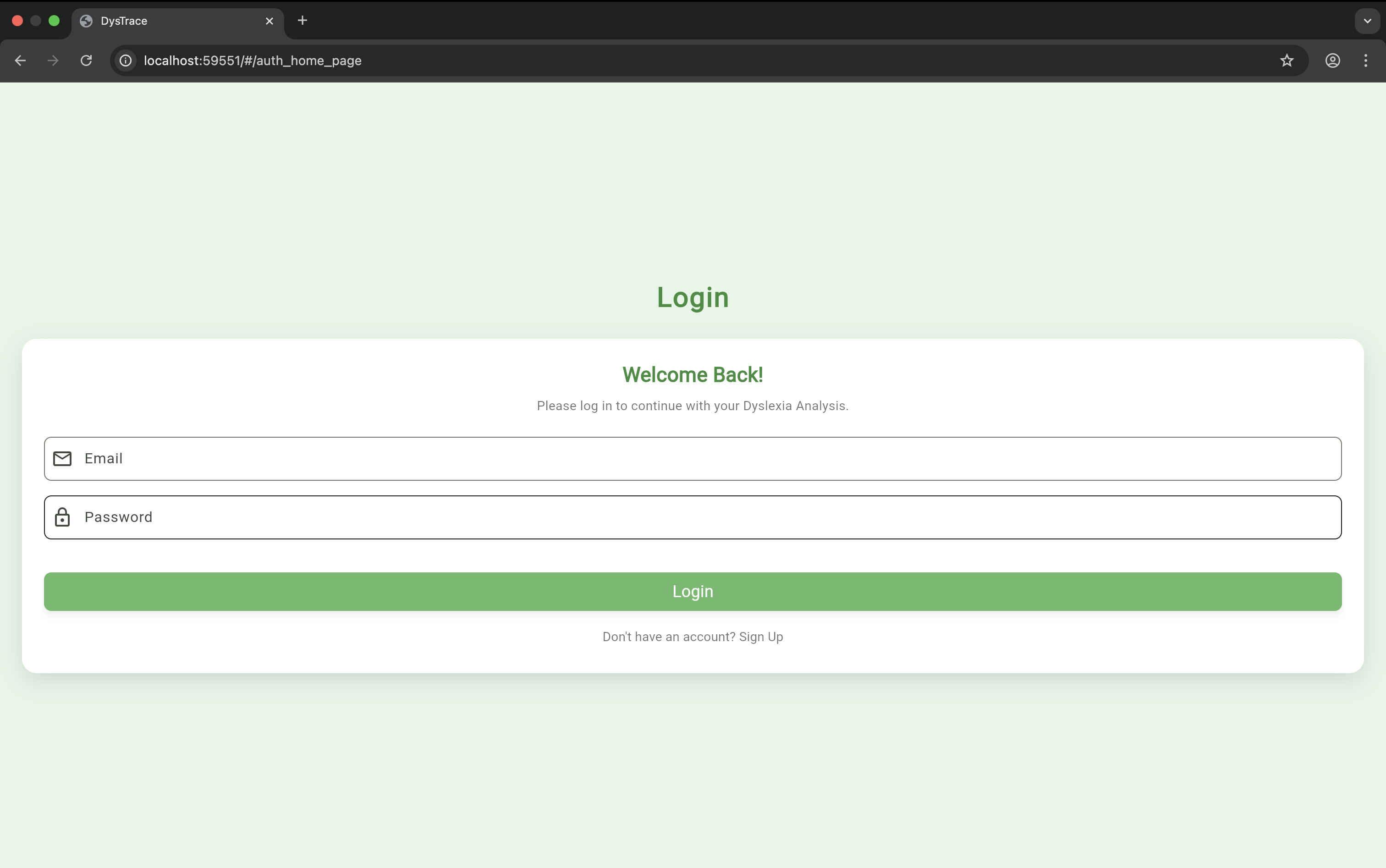
Task: Expand the tab search chevron
Action: [1366, 21]
